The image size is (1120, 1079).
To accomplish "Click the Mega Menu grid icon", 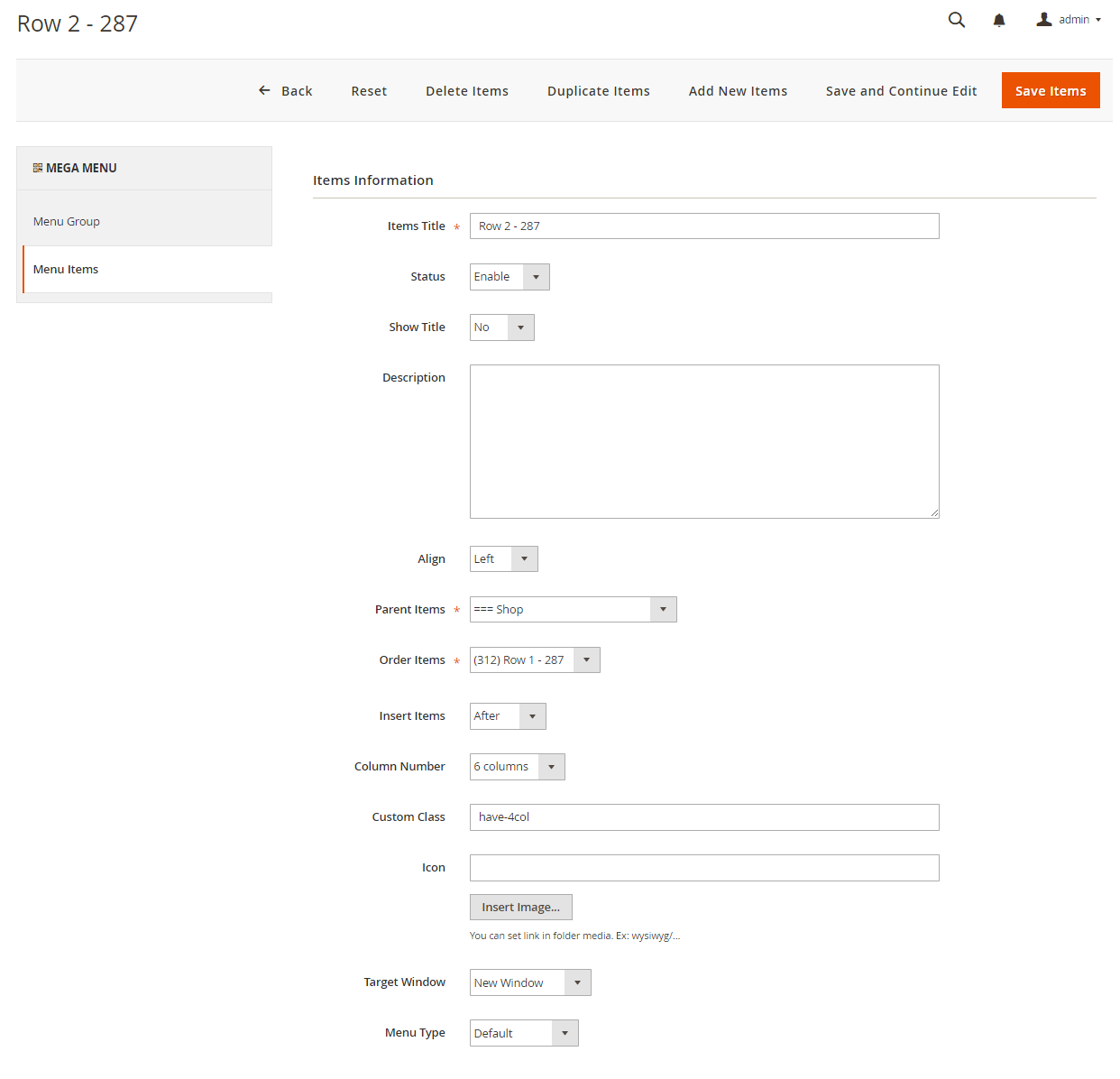I will pyautogui.click(x=38, y=168).
